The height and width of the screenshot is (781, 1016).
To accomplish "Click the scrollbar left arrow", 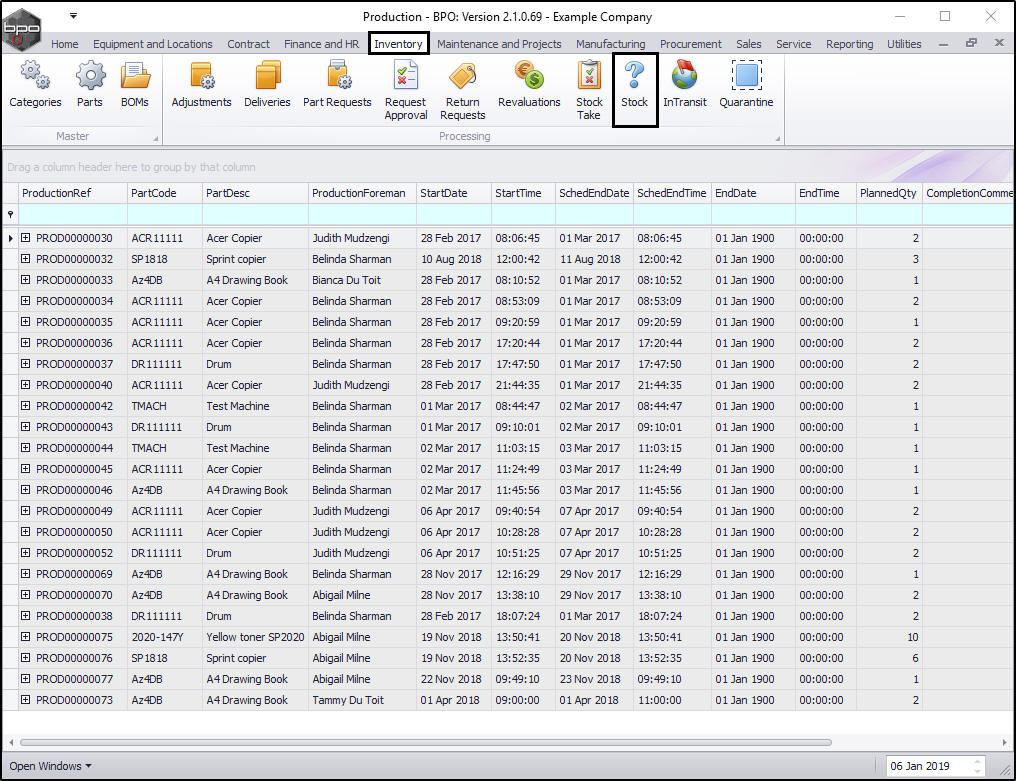I will click(x=11, y=743).
